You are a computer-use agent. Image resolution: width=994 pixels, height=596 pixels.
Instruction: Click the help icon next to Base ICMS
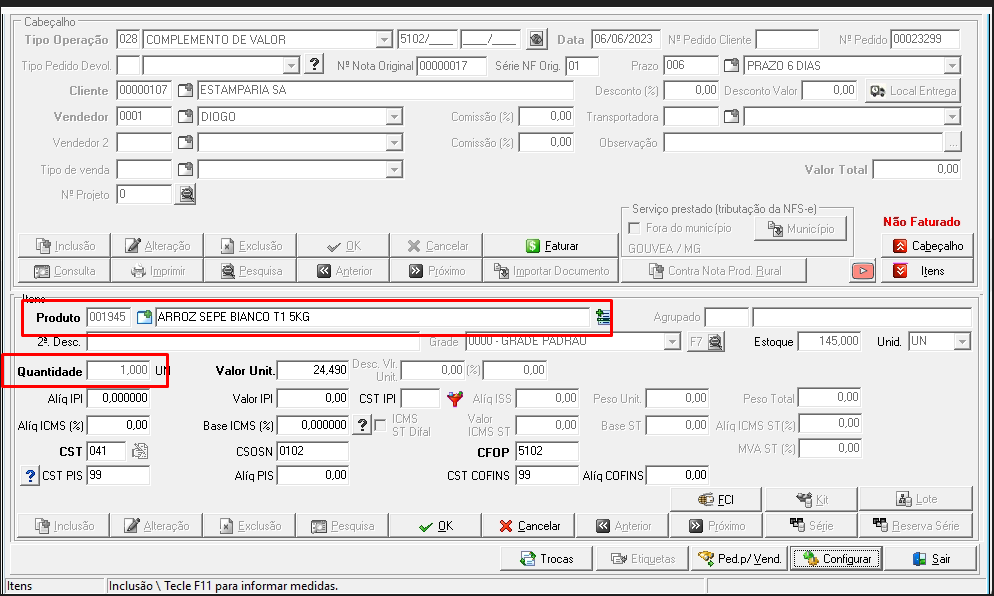pyautogui.click(x=361, y=425)
